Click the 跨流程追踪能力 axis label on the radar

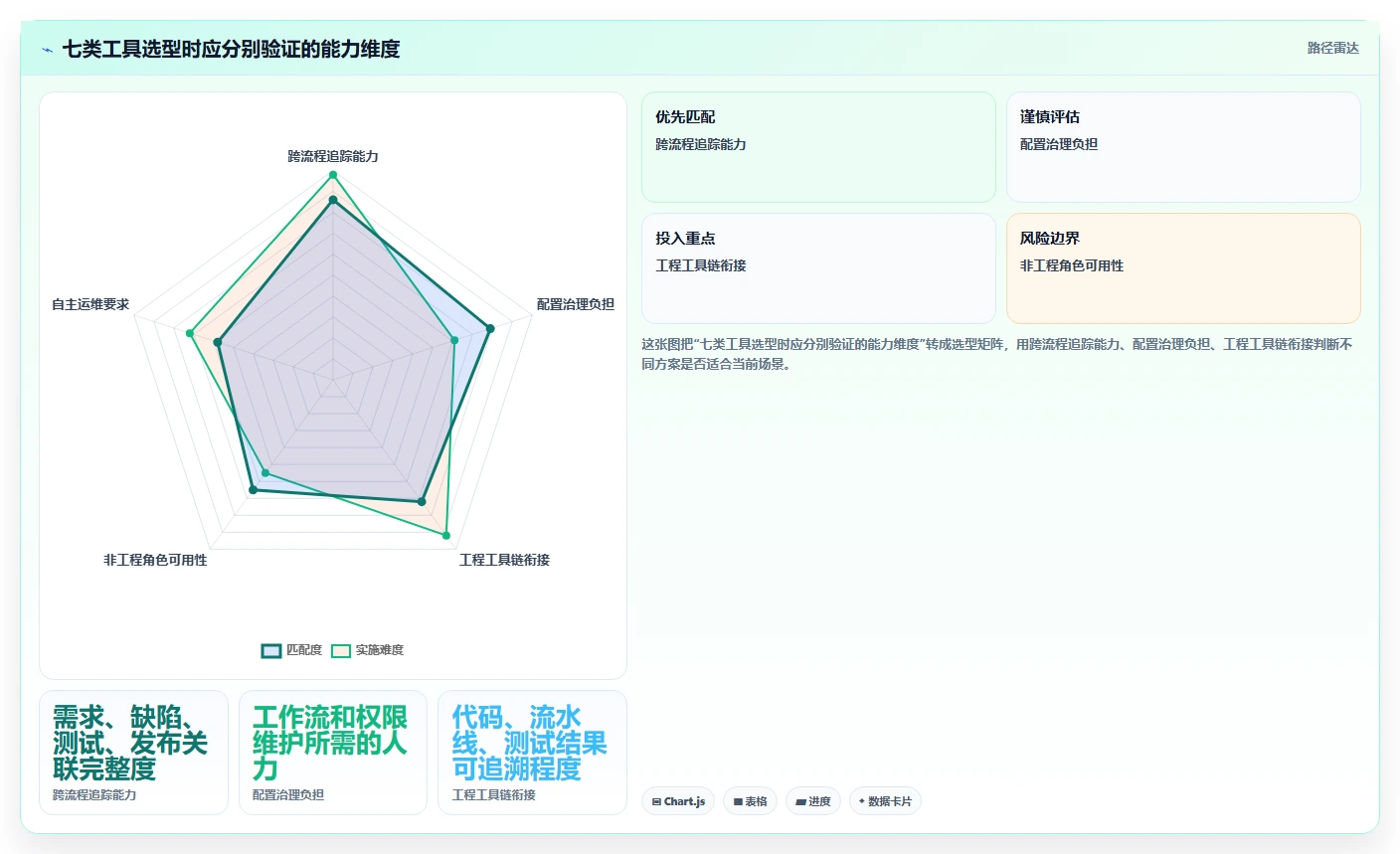(x=333, y=156)
